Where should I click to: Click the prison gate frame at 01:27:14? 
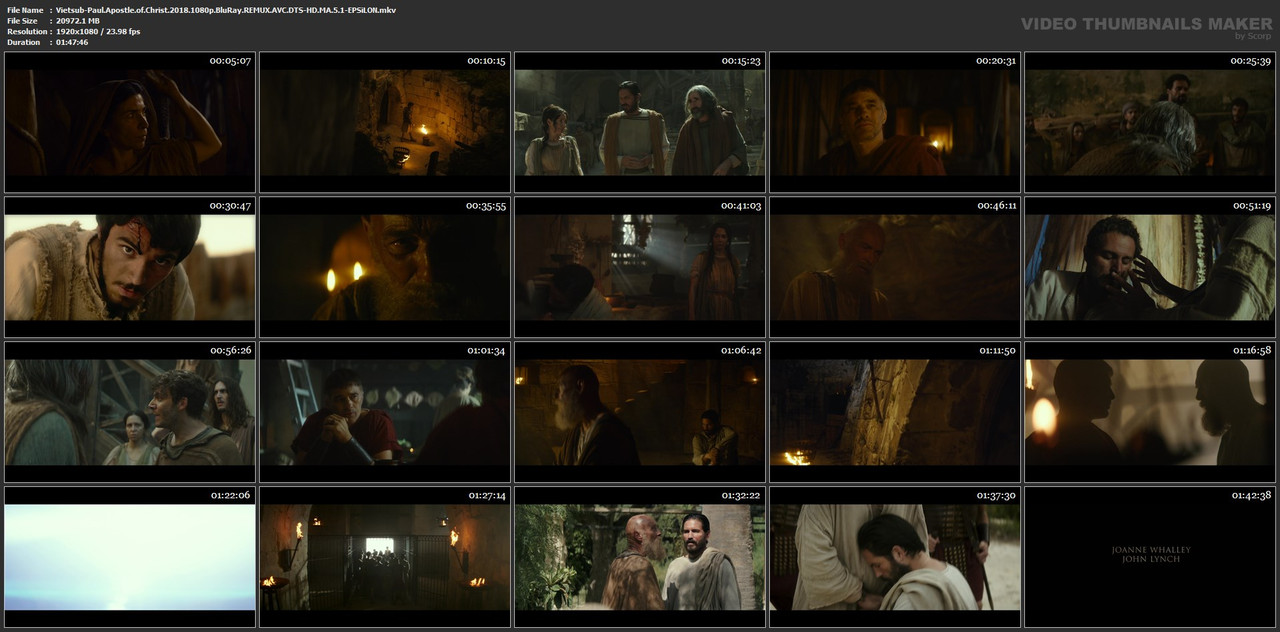pyautogui.click(x=385, y=557)
